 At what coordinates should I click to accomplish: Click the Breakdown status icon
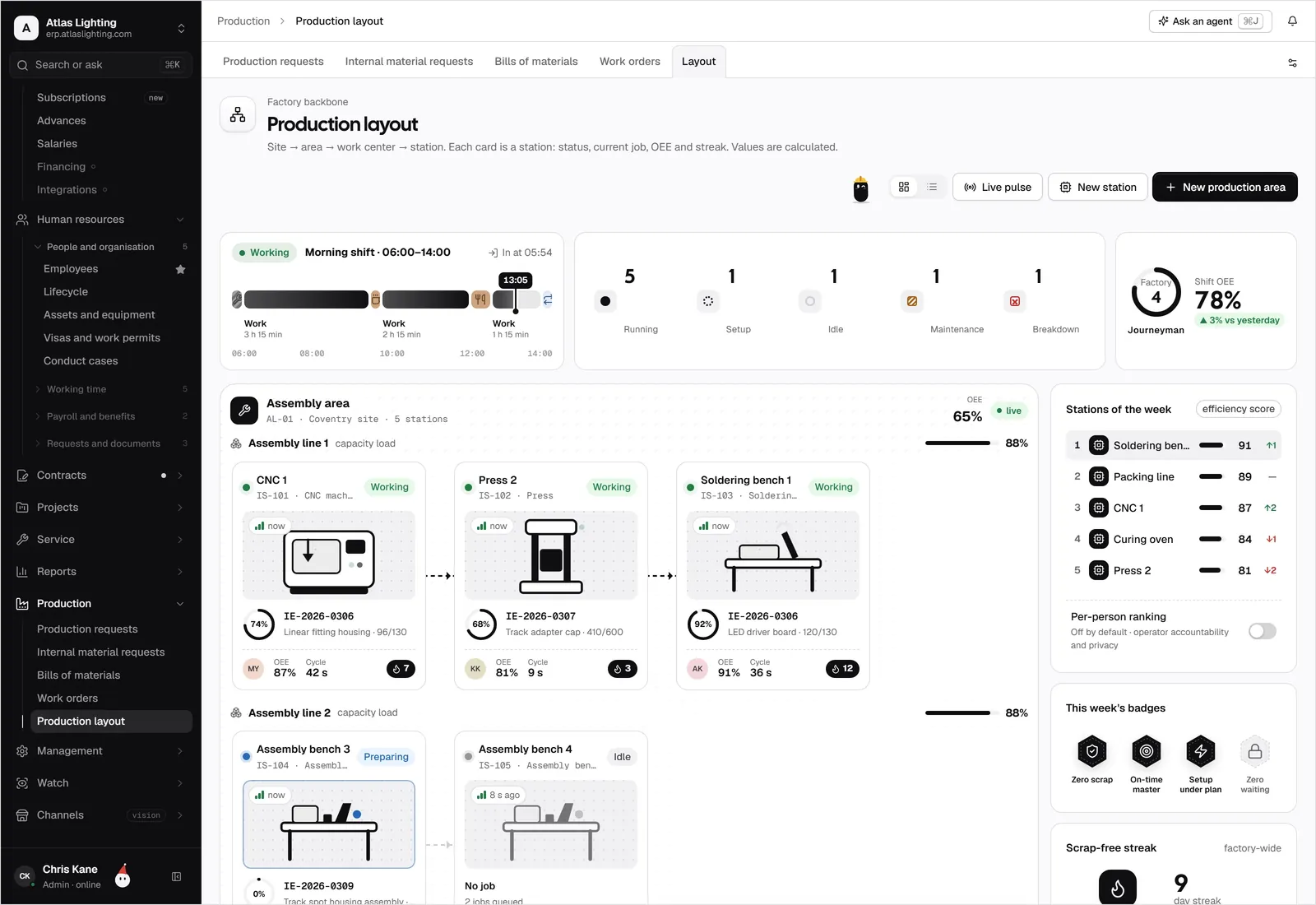point(1015,301)
